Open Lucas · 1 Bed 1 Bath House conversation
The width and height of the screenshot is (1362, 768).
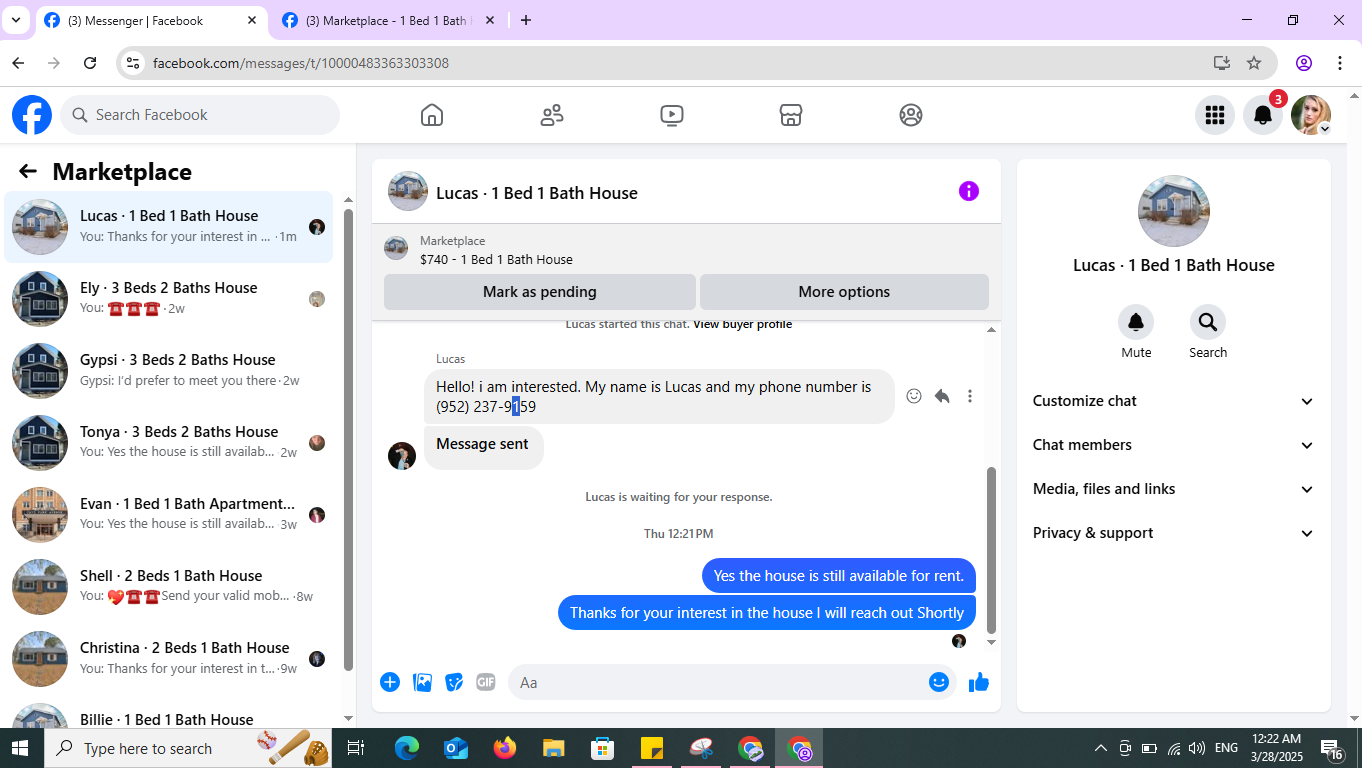click(x=169, y=227)
